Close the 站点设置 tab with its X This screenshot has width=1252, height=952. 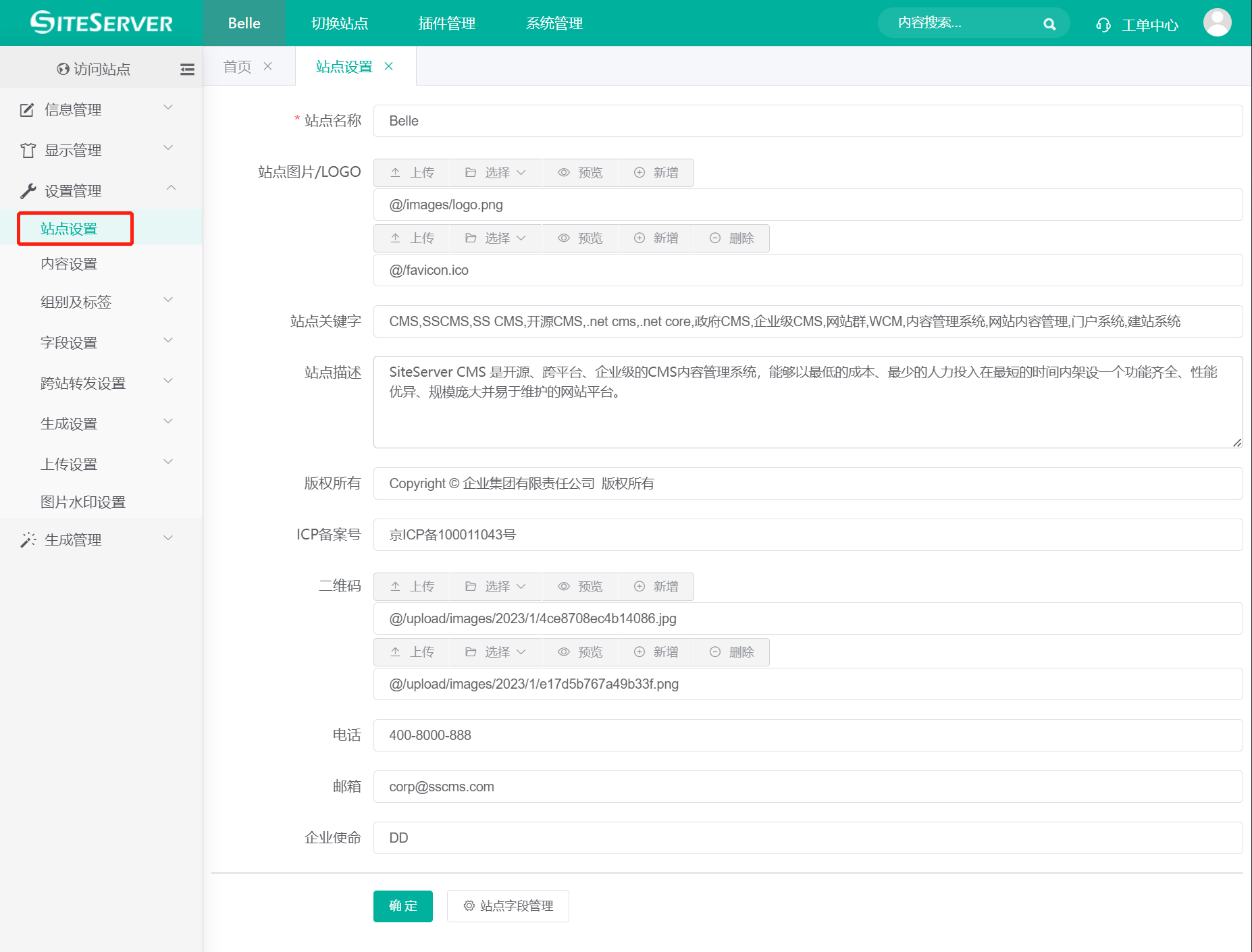389,66
